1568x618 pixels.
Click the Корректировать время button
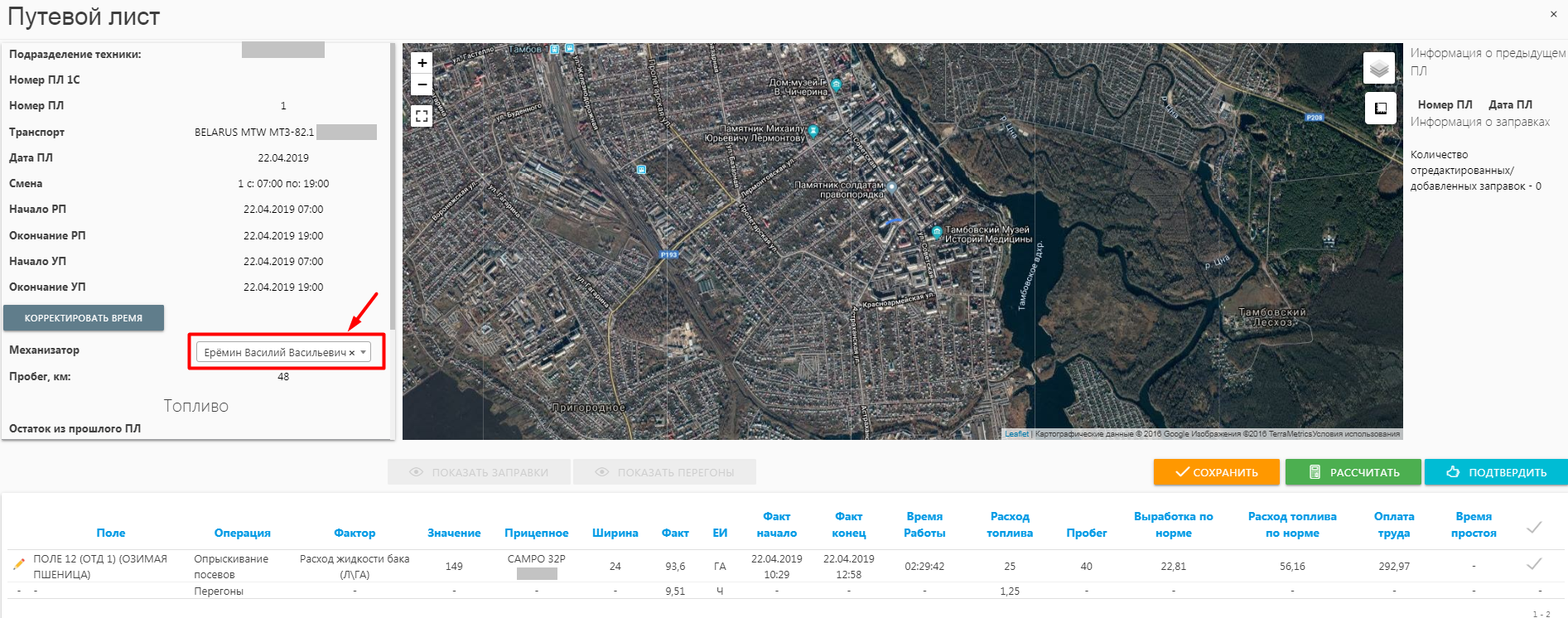pos(84,318)
